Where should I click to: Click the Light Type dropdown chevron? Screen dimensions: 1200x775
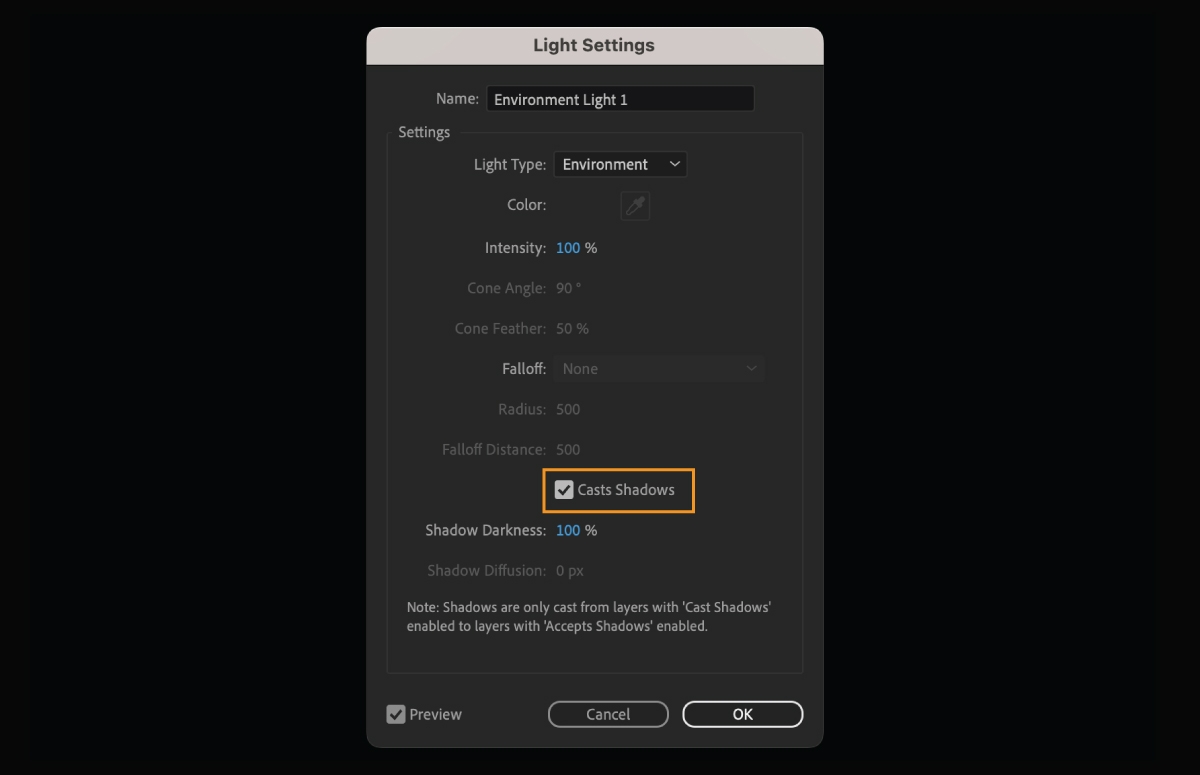click(676, 164)
